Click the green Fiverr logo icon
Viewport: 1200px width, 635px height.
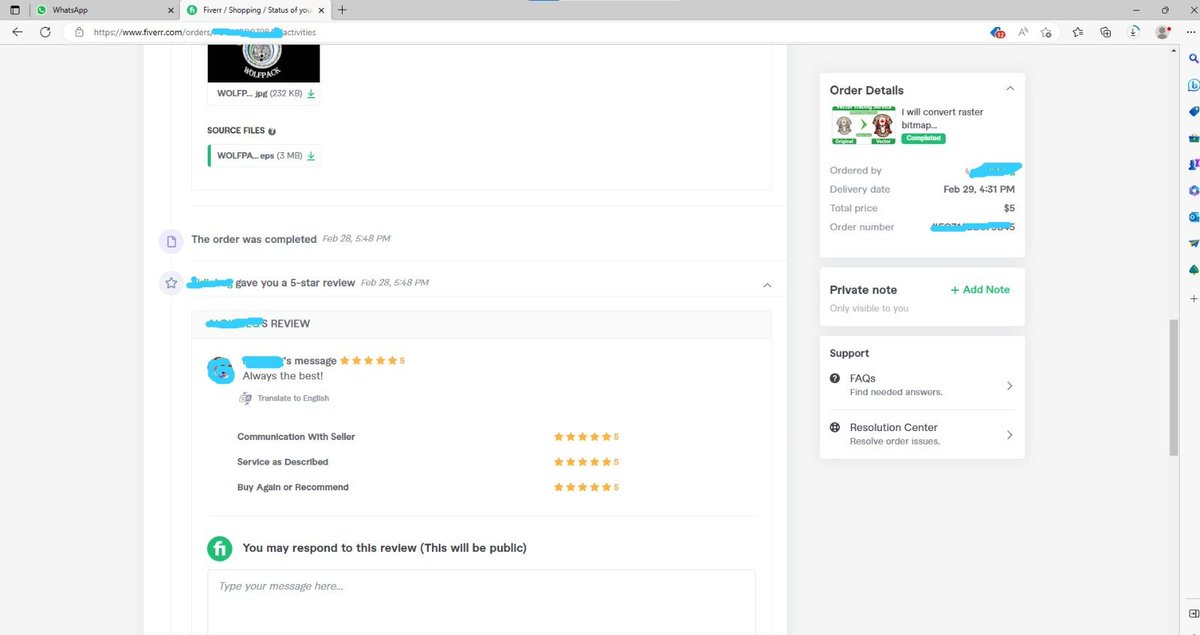click(x=220, y=548)
